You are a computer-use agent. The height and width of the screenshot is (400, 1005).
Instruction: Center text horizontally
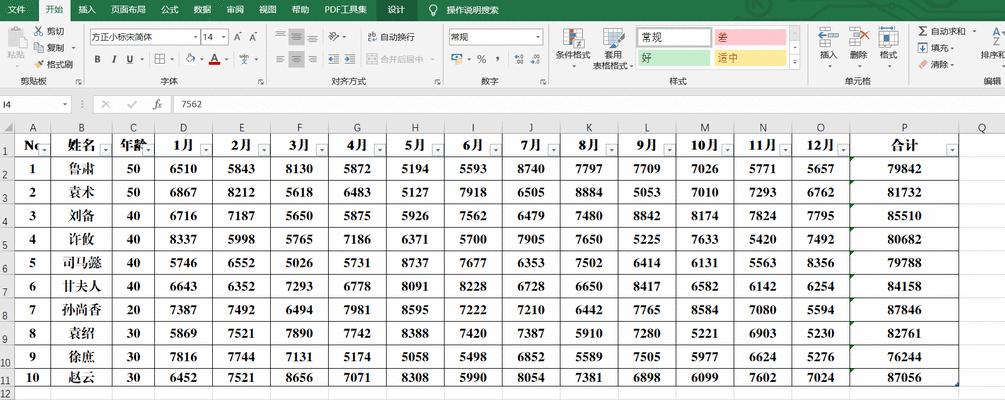tap(296, 59)
